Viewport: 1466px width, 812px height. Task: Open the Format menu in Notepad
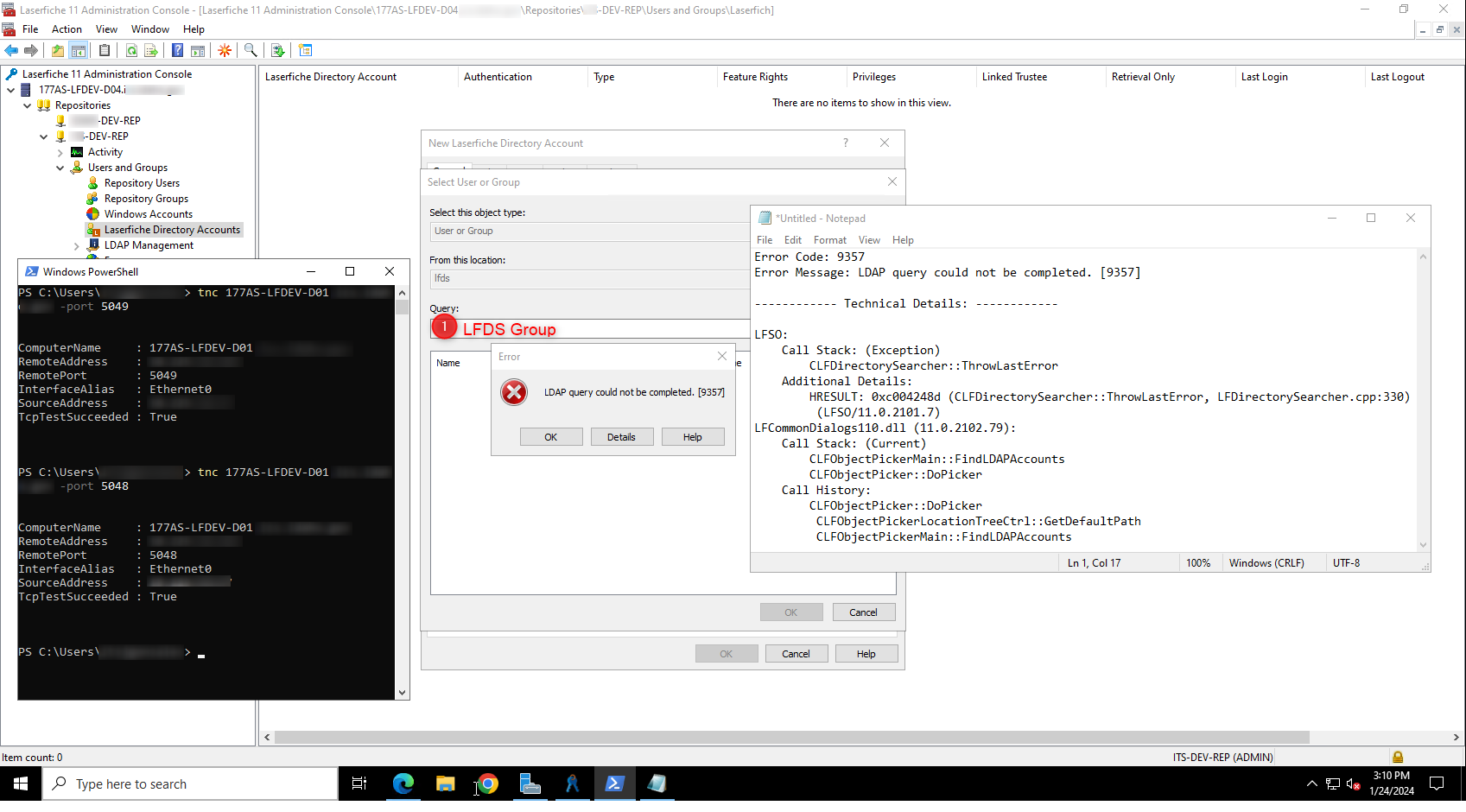tap(829, 240)
